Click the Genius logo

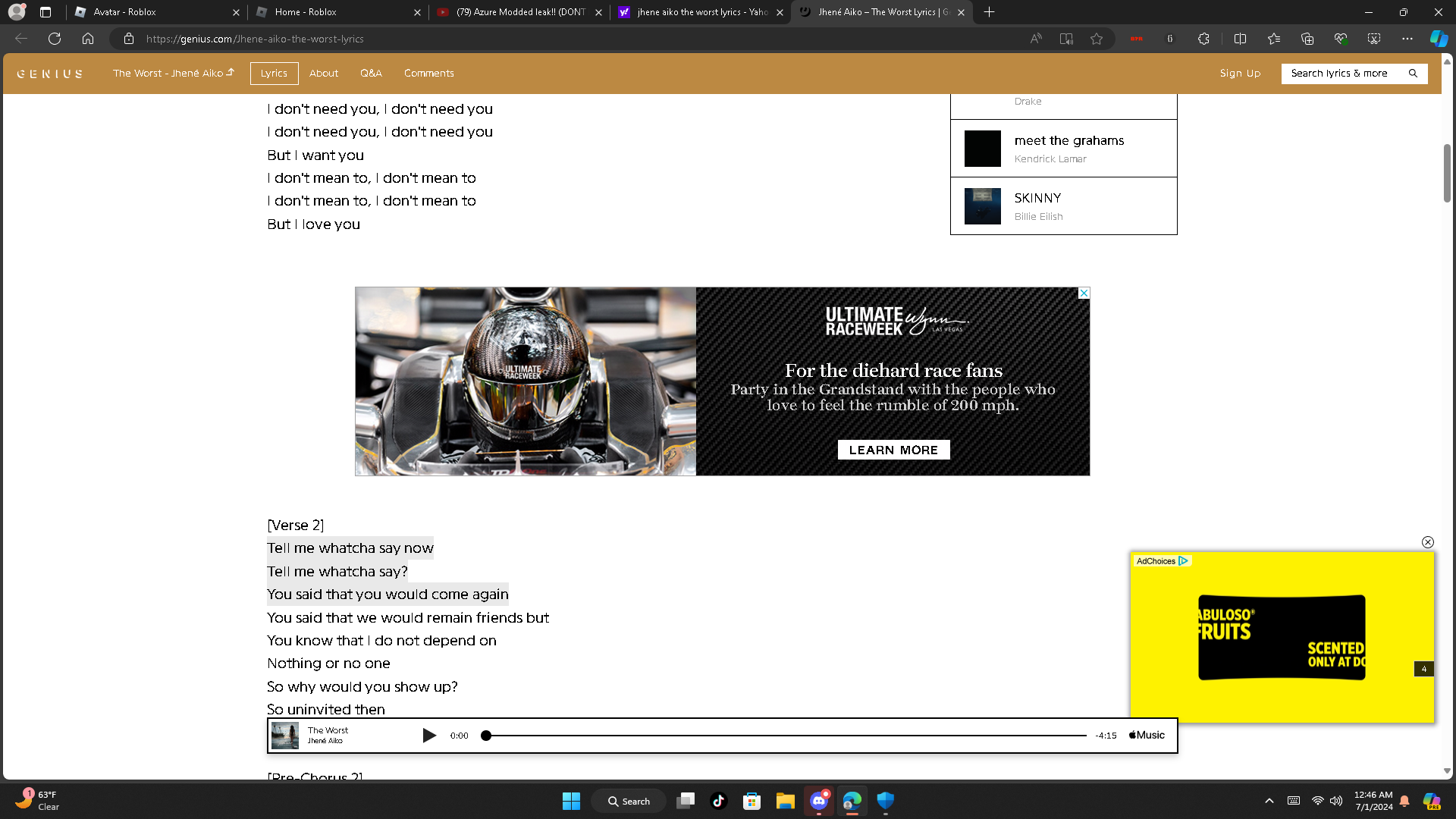click(x=50, y=74)
